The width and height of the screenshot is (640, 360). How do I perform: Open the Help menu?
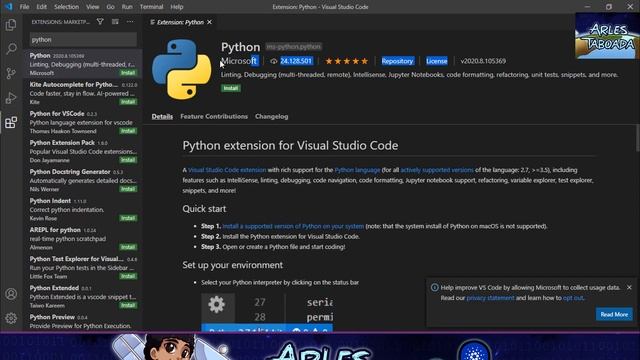tap(177, 7)
